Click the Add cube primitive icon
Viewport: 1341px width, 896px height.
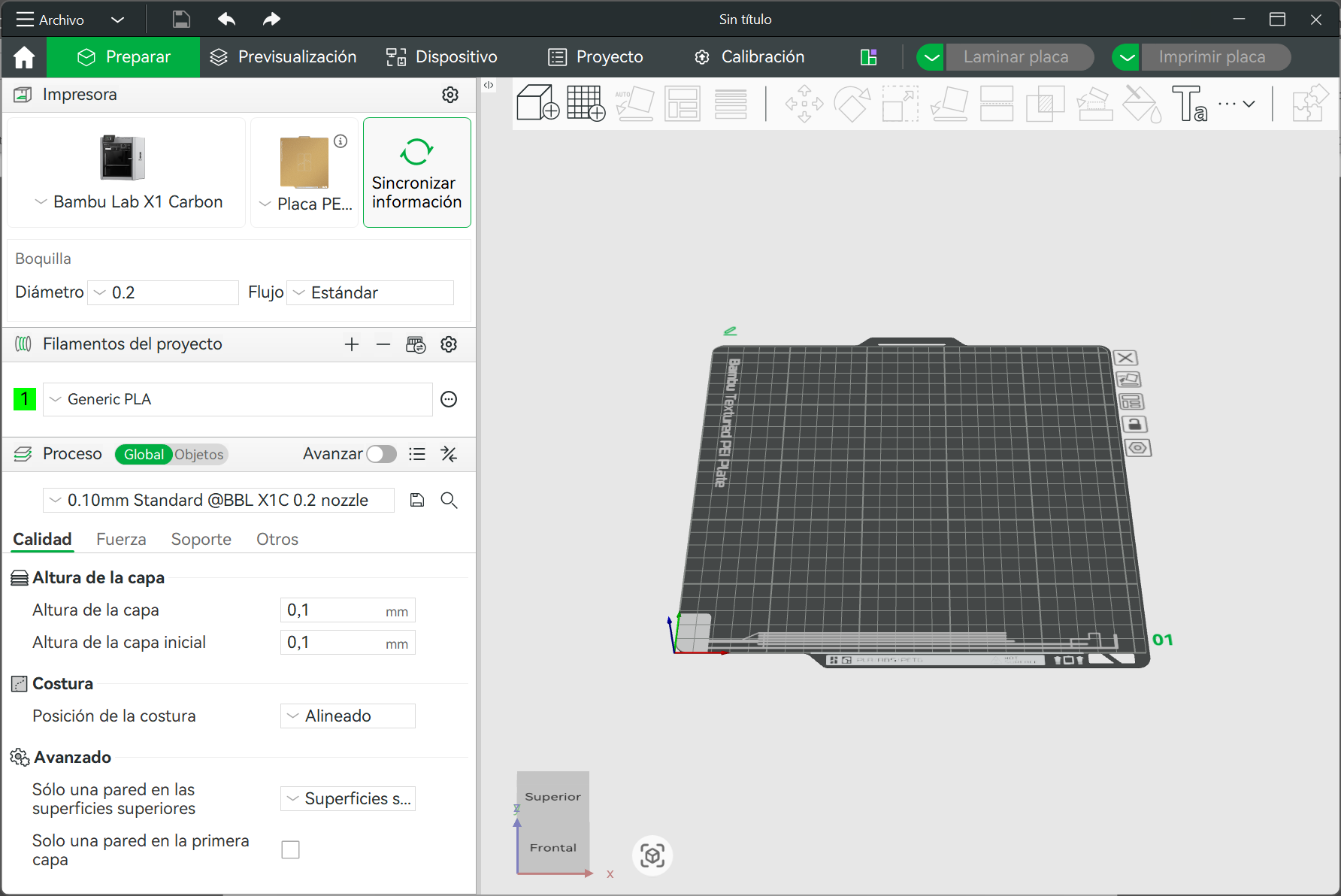[x=537, y=103]
